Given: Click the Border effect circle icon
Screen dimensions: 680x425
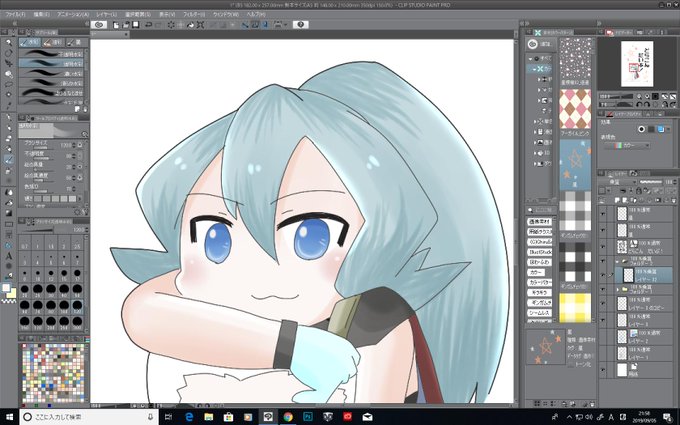Looking at the screenshot, I should [641, 129].
